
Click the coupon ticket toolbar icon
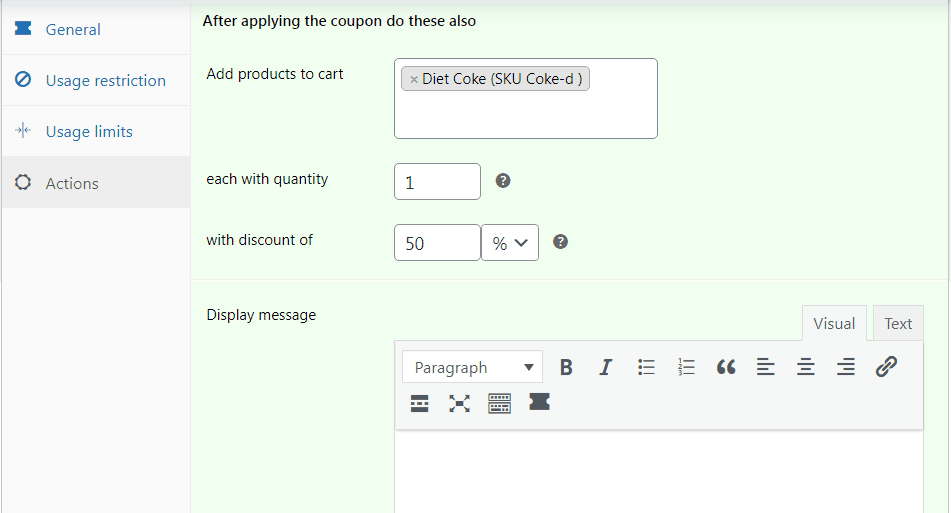click(x=540, y=402)
